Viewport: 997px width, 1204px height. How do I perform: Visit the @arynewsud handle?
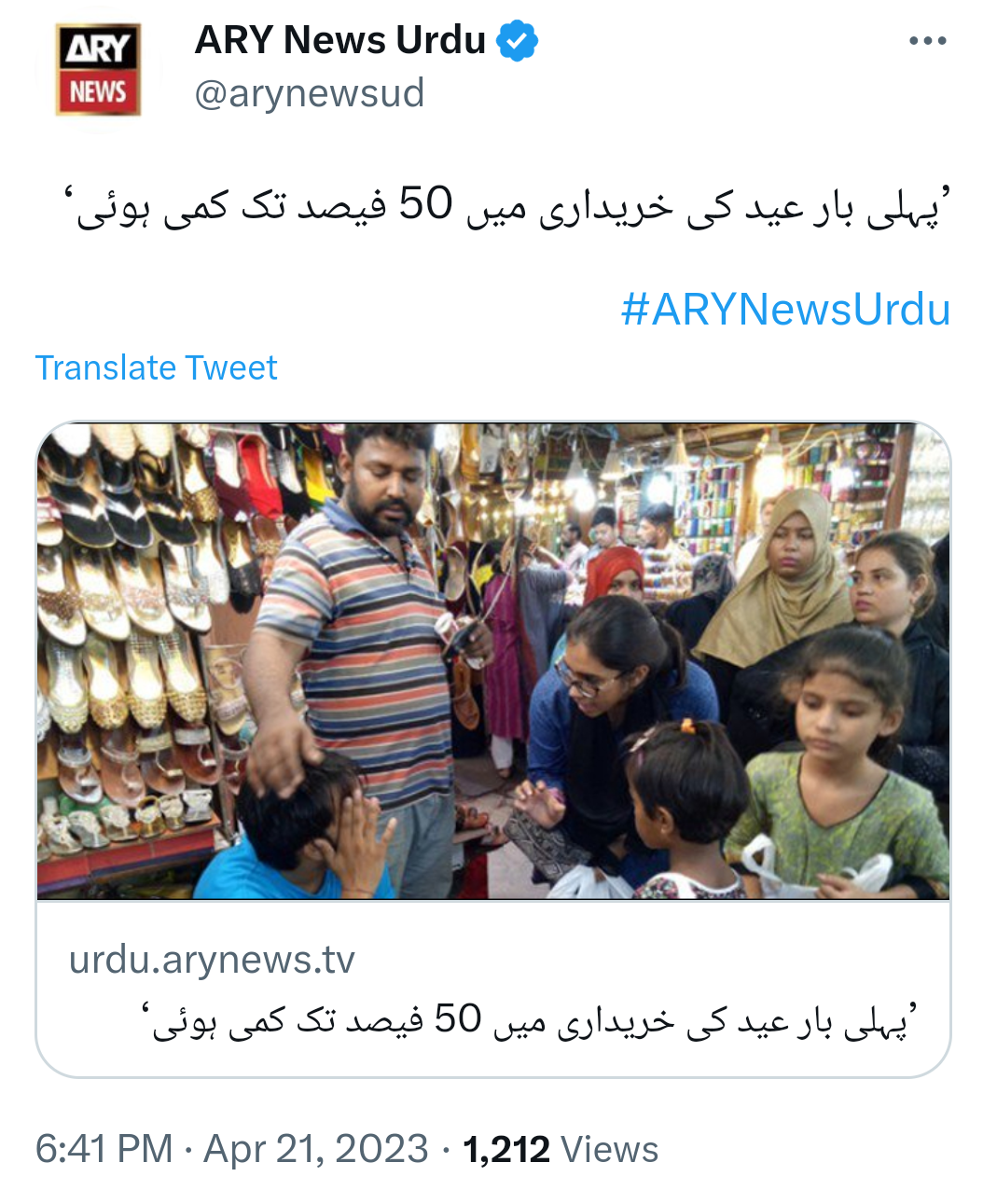[x=310, y=93]
